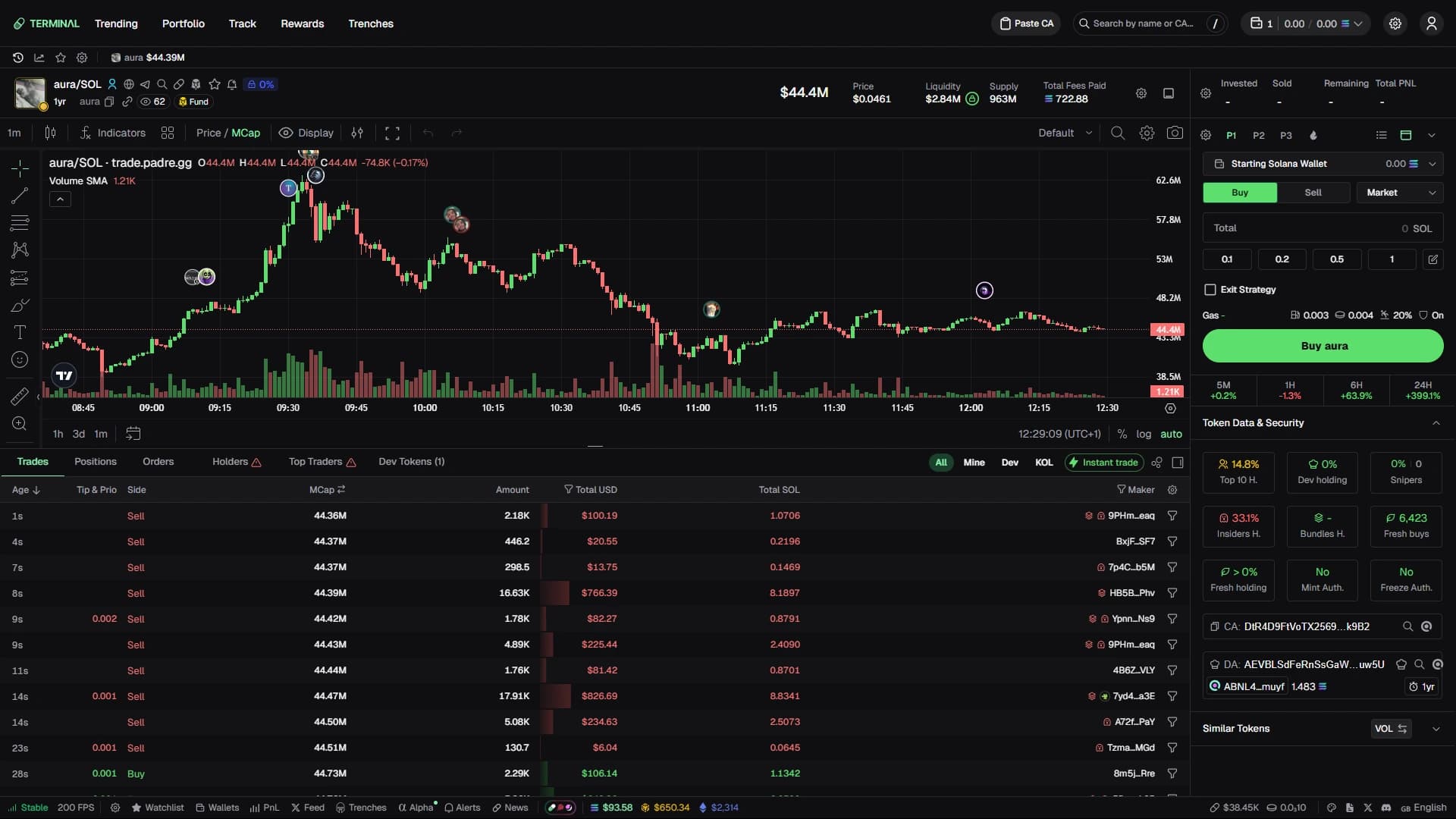Expand trading panel chevron next to P3
Image resolution: width=1456 pixels, height=819 pixels.
point(1432,135)
